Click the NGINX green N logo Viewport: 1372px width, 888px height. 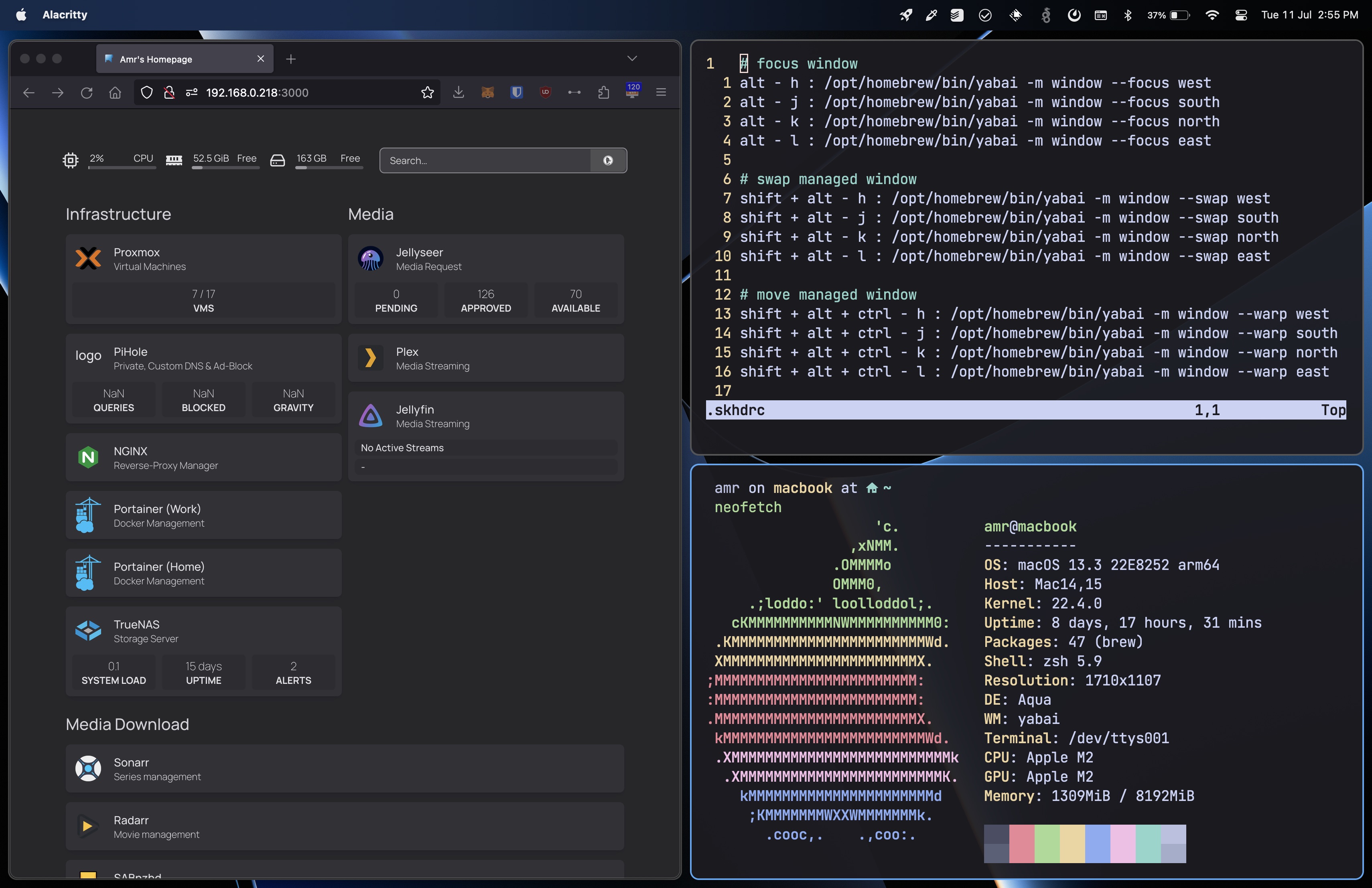[88, 458]
